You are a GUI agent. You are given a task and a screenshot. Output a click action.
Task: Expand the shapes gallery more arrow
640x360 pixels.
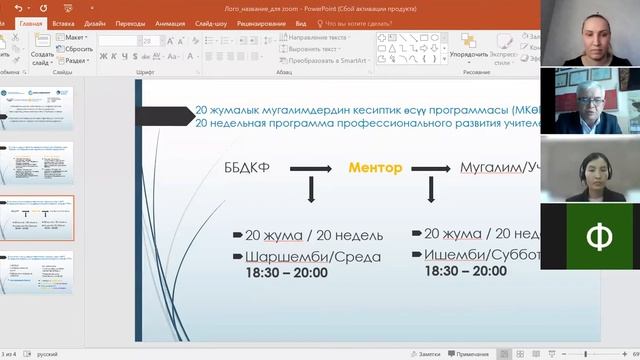pos(444,59)
